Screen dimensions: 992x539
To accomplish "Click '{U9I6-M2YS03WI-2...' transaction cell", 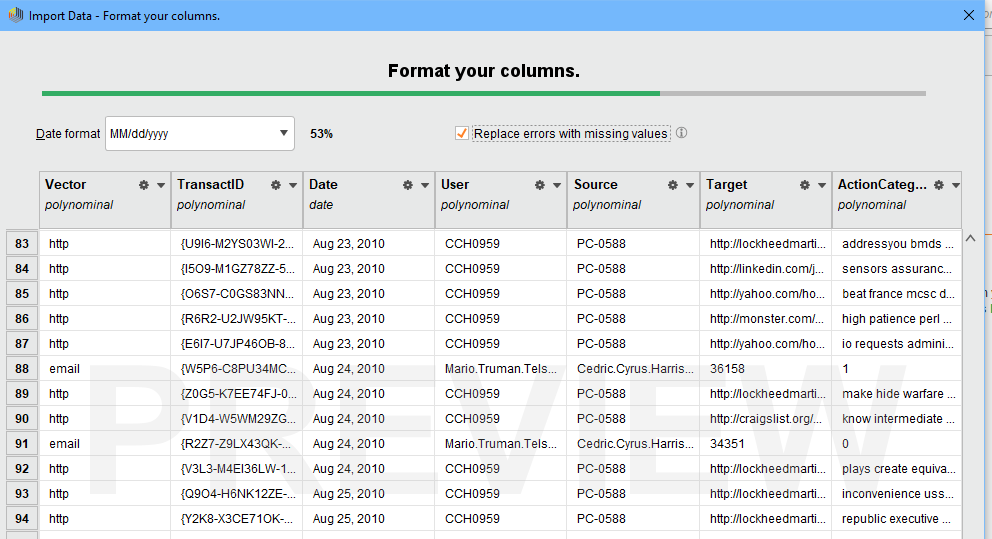I will pyautogui.click(x=237, y=244).
